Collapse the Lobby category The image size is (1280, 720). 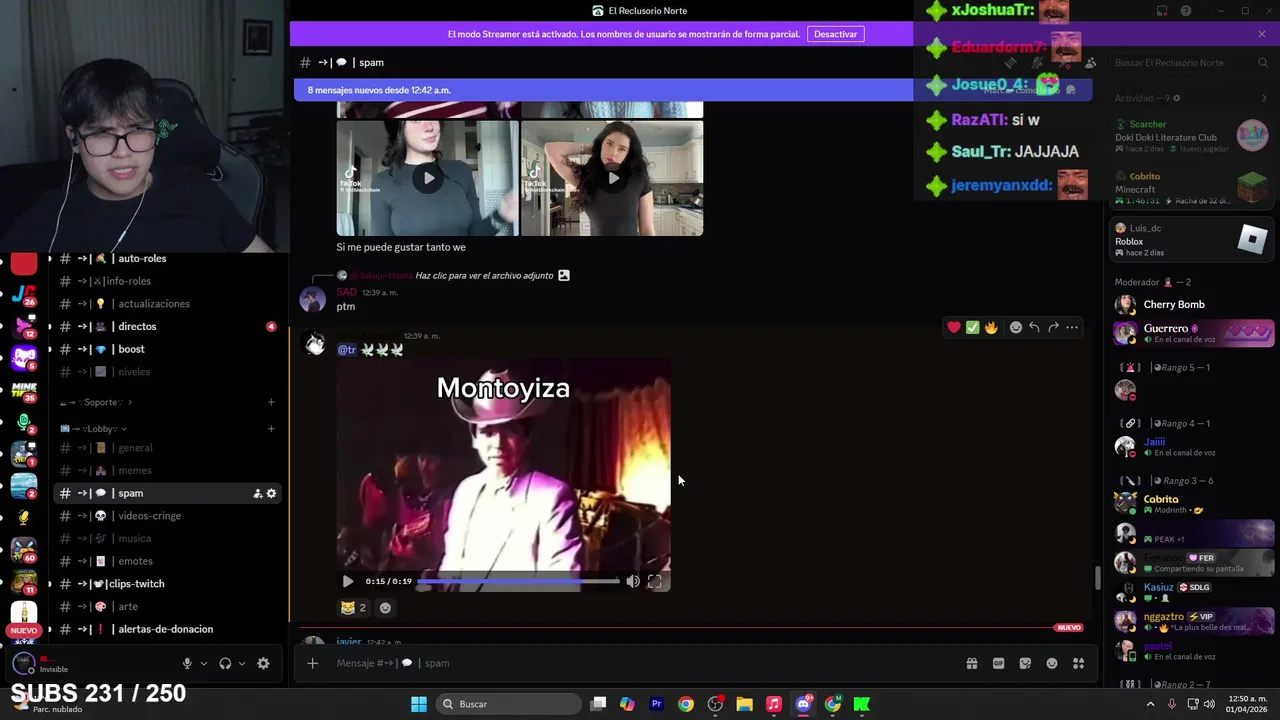click(95, 429)
